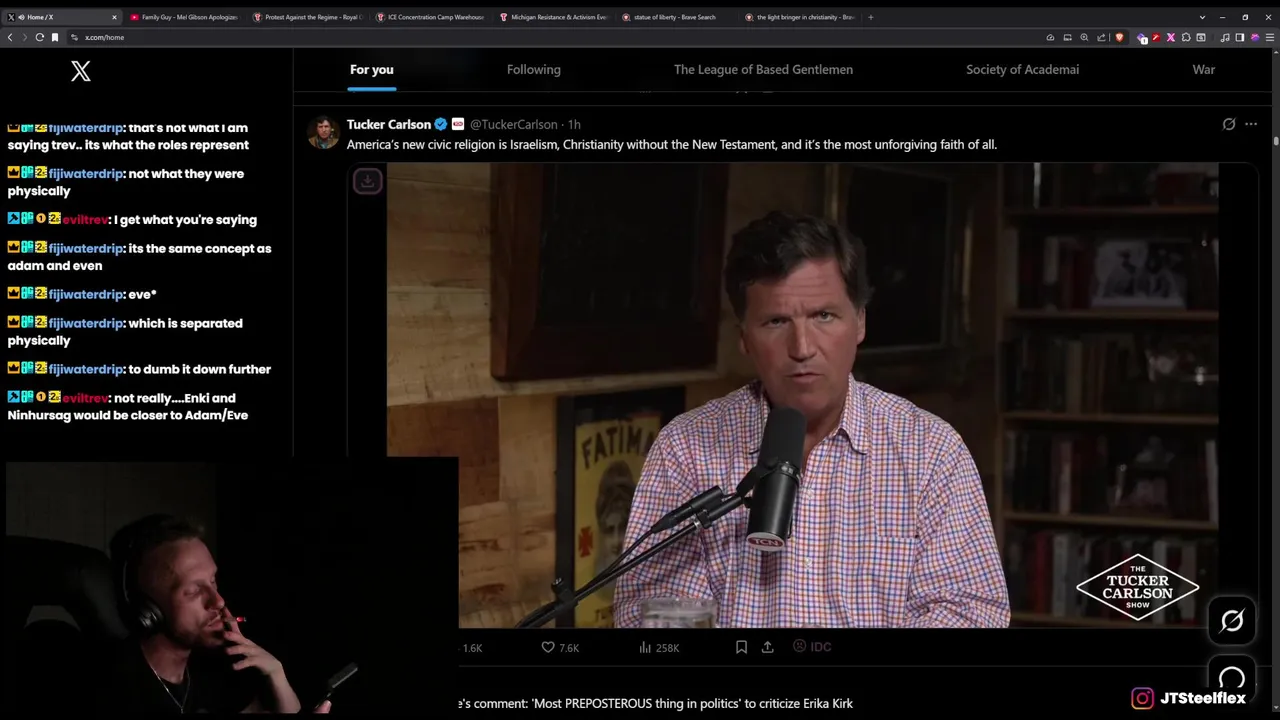Click the video download icon overlay
This screenshot has height=720, width=1280.
coord(367,181)
